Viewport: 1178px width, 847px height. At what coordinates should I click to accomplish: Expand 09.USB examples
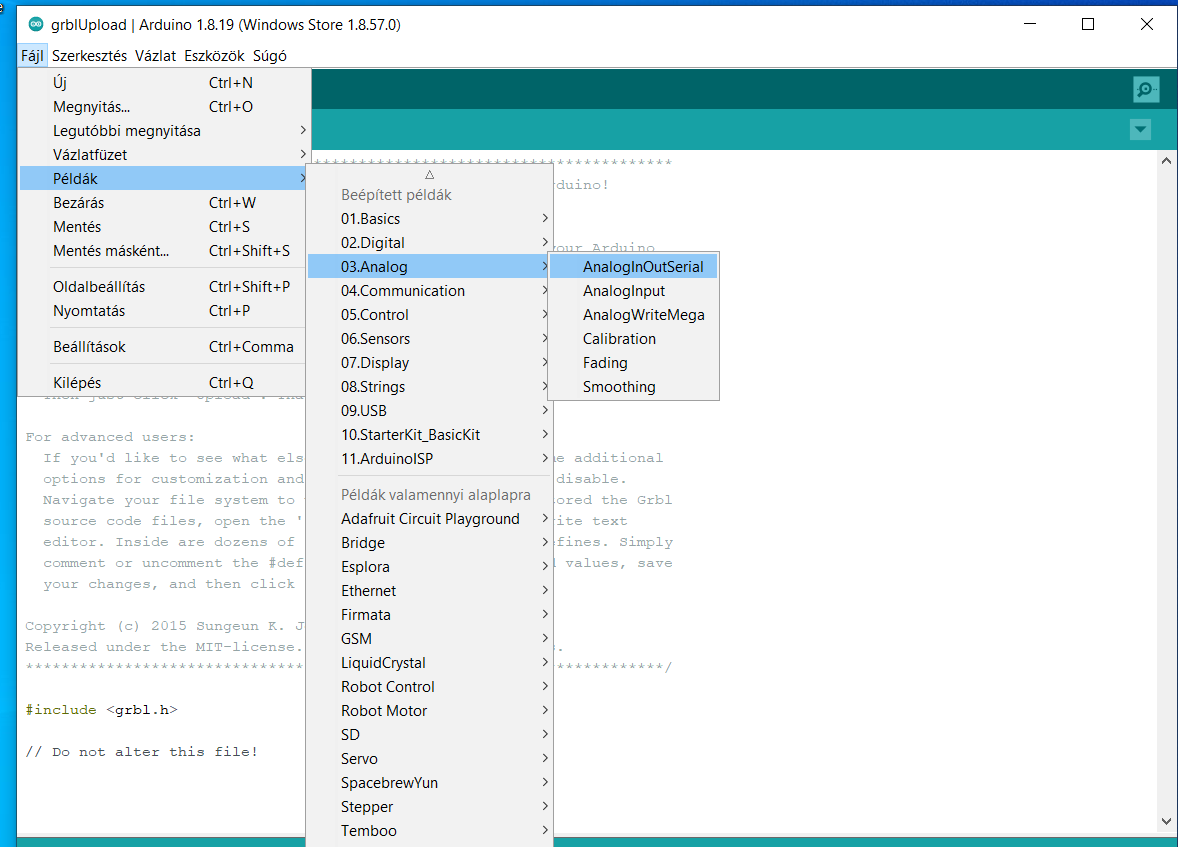point(429,411)
